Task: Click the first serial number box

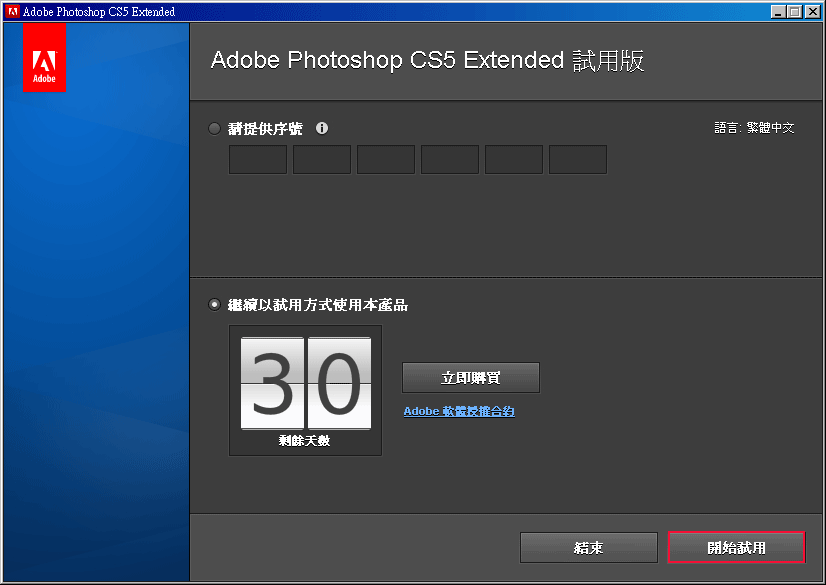Action: pos(258,160)
